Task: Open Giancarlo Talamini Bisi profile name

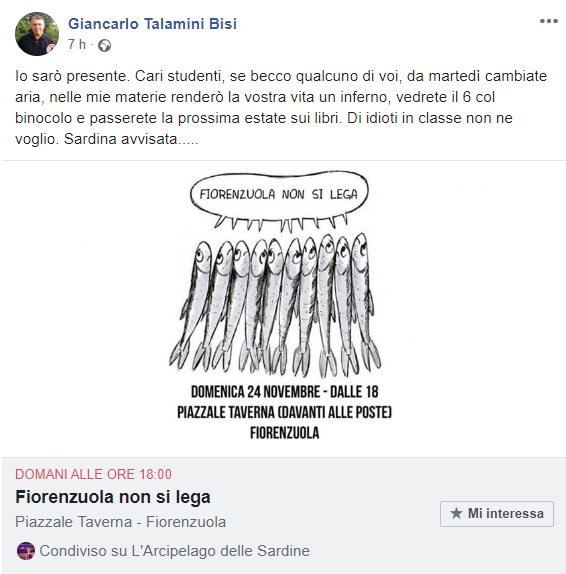Action: (x=152, y=24)
